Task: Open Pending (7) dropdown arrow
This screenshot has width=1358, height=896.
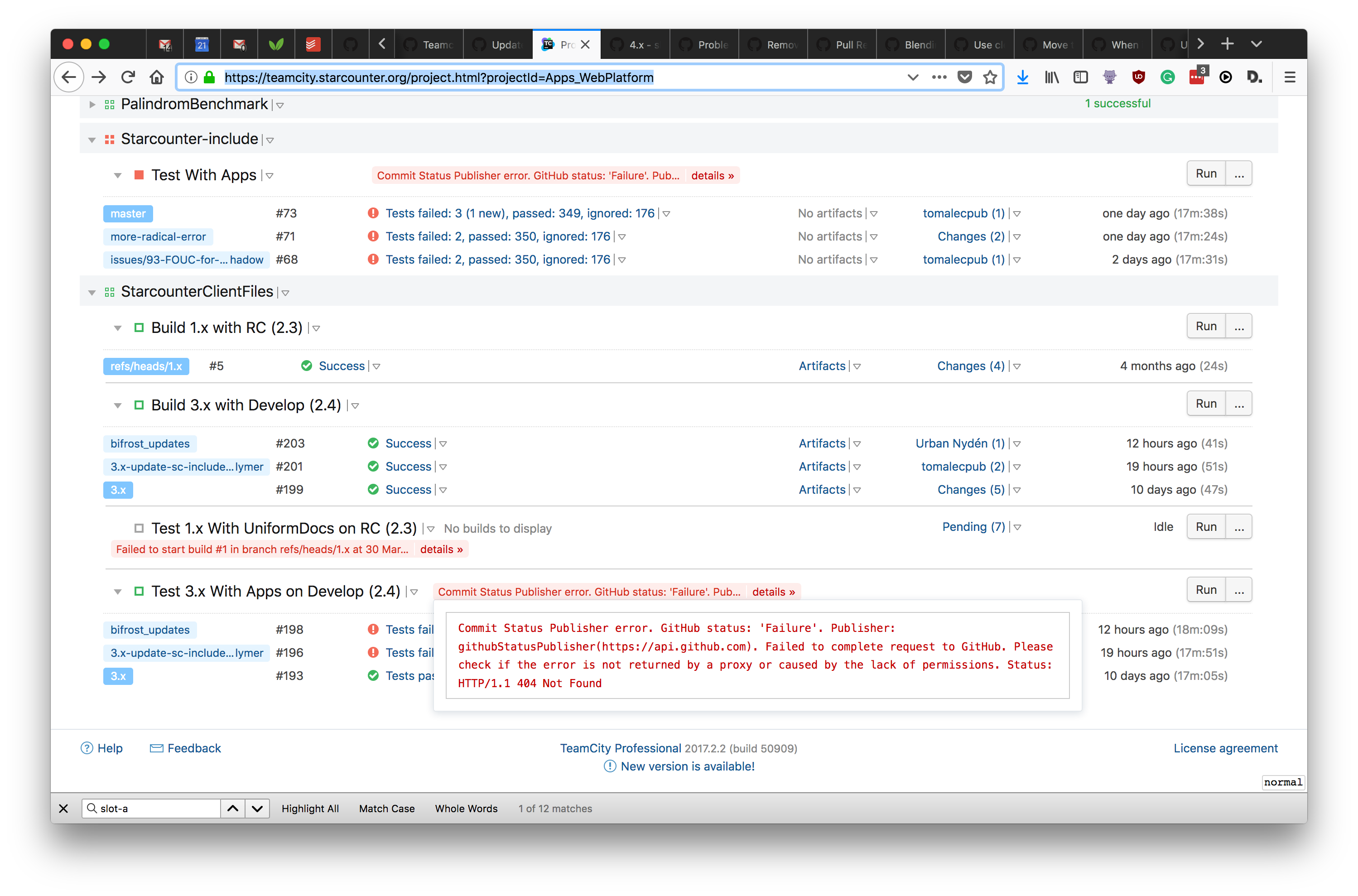Action: tap(1017, 527)
